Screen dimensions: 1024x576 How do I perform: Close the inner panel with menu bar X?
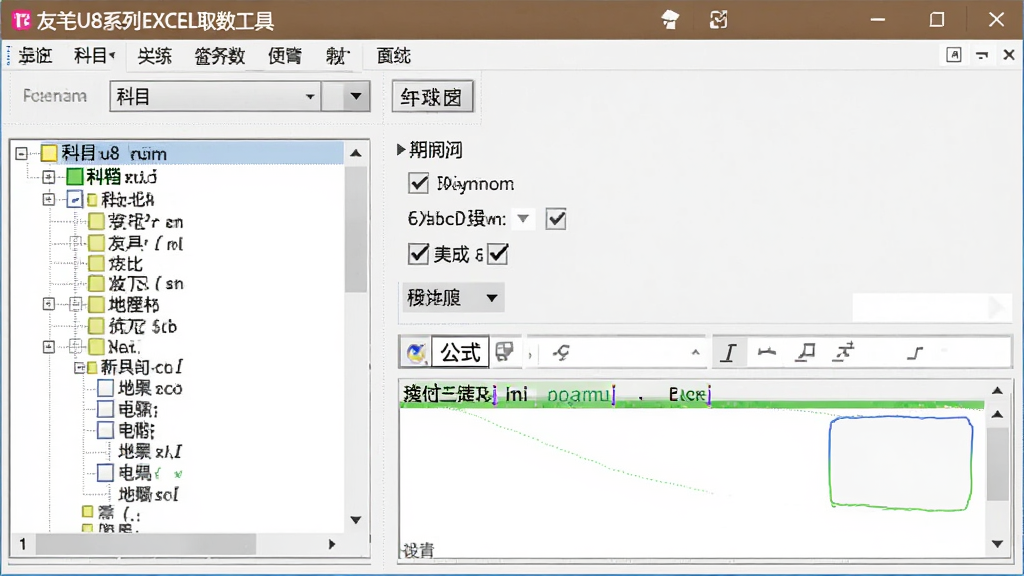[1009, 55]
